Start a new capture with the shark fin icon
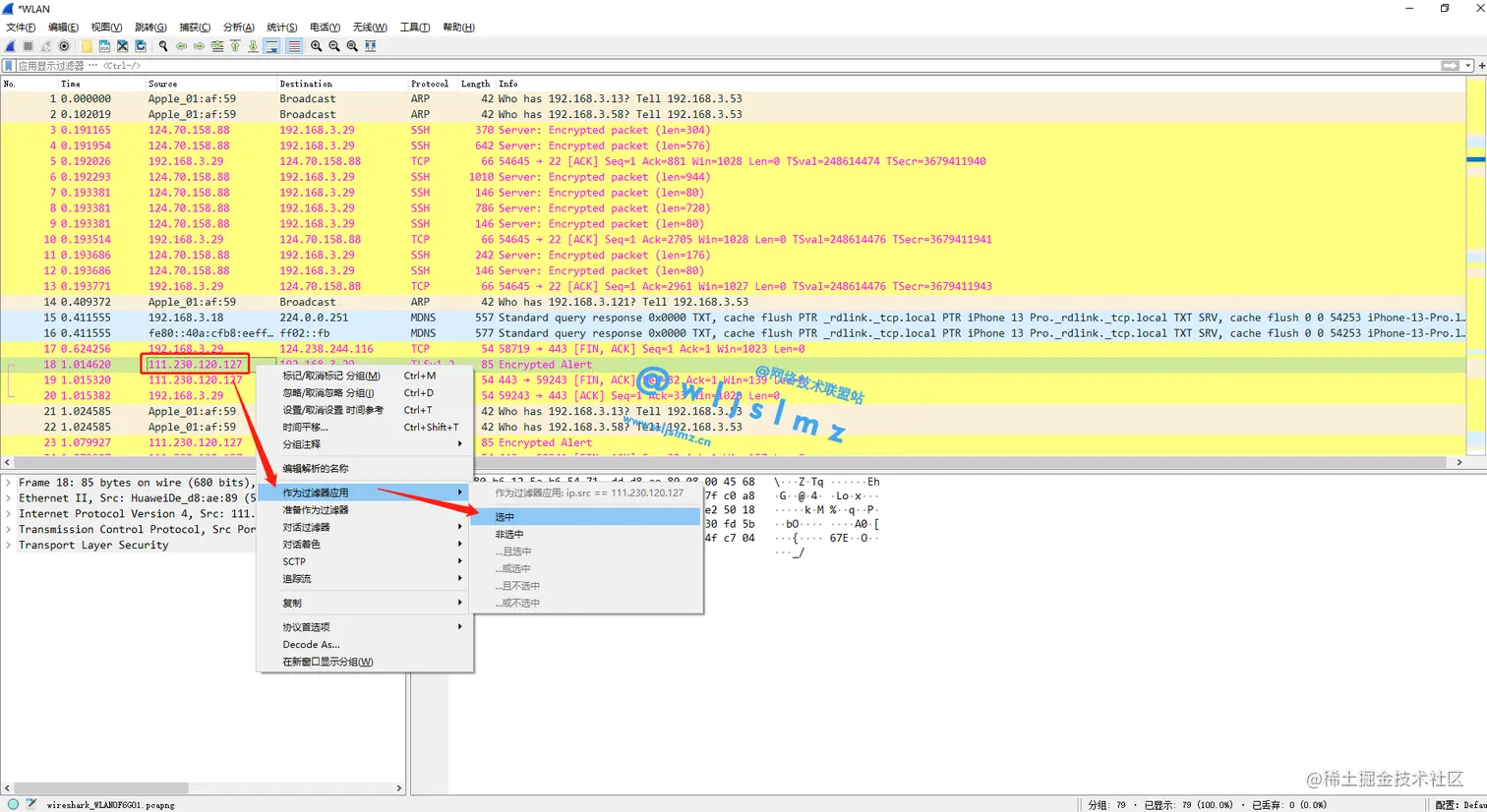This screenshot has height=812, width=1487. [x=10, y=46]
